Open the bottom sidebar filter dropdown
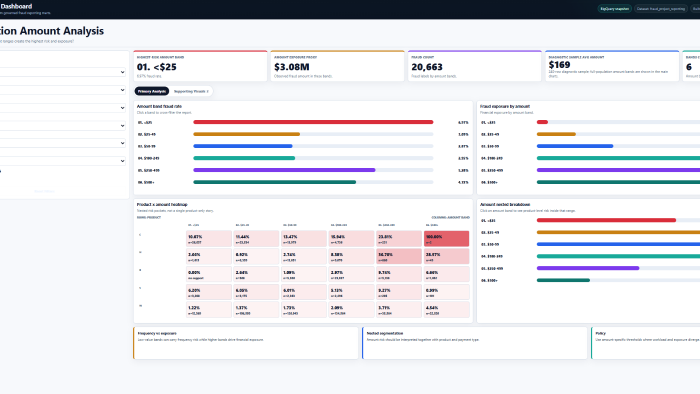Screen dimensions: 700x394 pos(62,161)
